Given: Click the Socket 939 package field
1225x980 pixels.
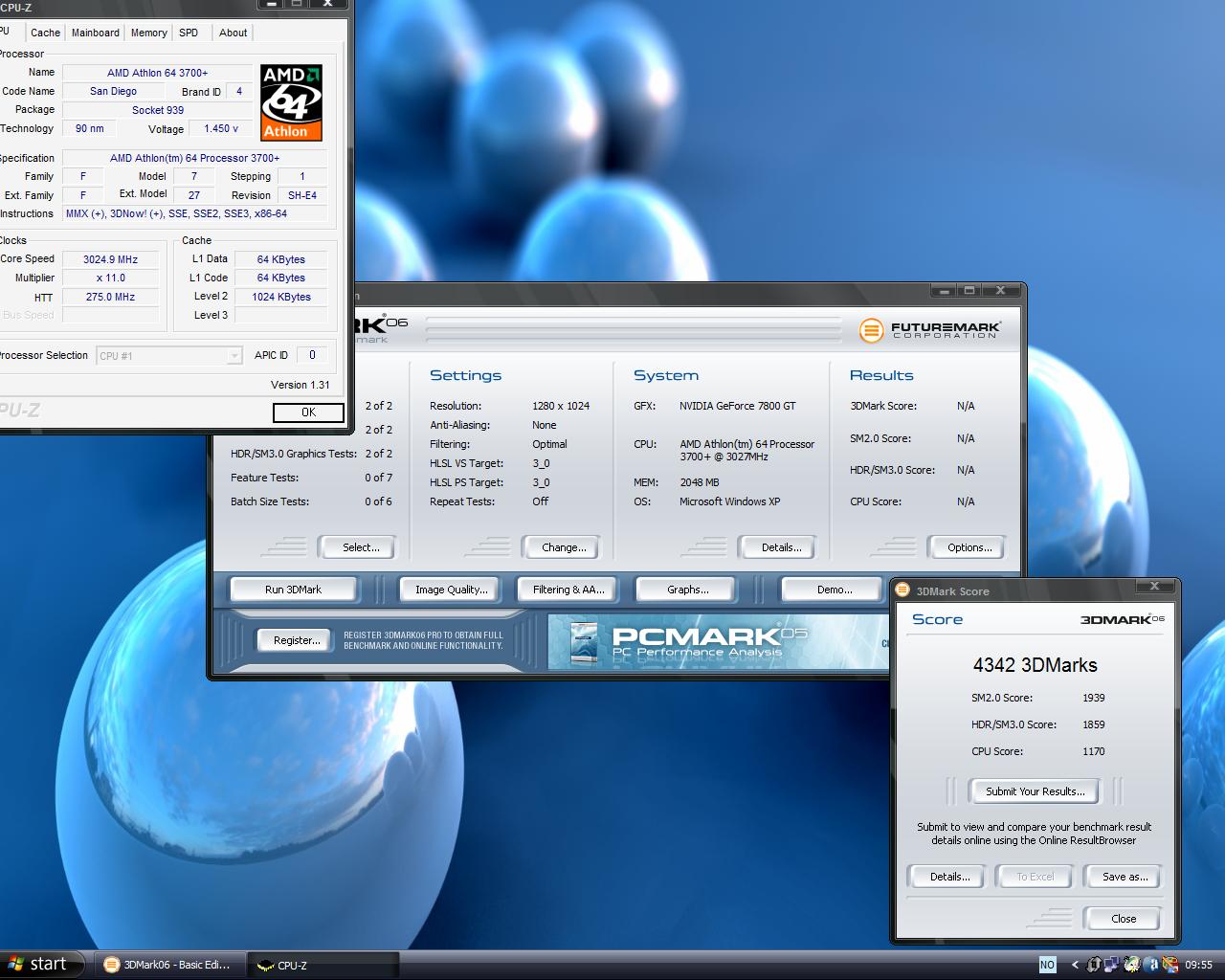Looking at the screenshot, I should pos(157,110).
